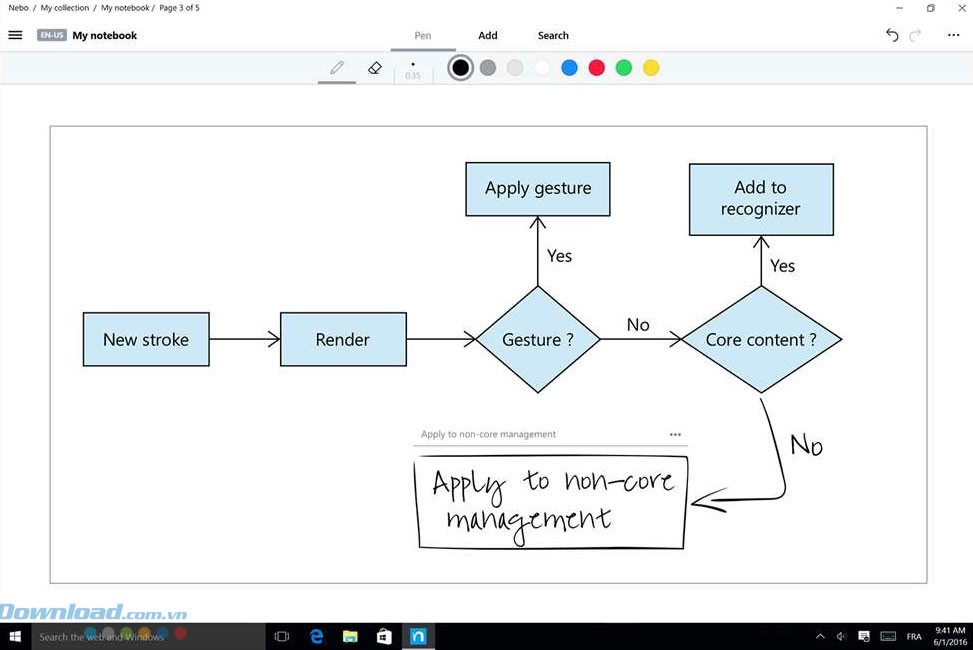Click the My notebook breadcrumb link
Screen dimensions: 973x650
pyautogui.click(x=125, y=8)
